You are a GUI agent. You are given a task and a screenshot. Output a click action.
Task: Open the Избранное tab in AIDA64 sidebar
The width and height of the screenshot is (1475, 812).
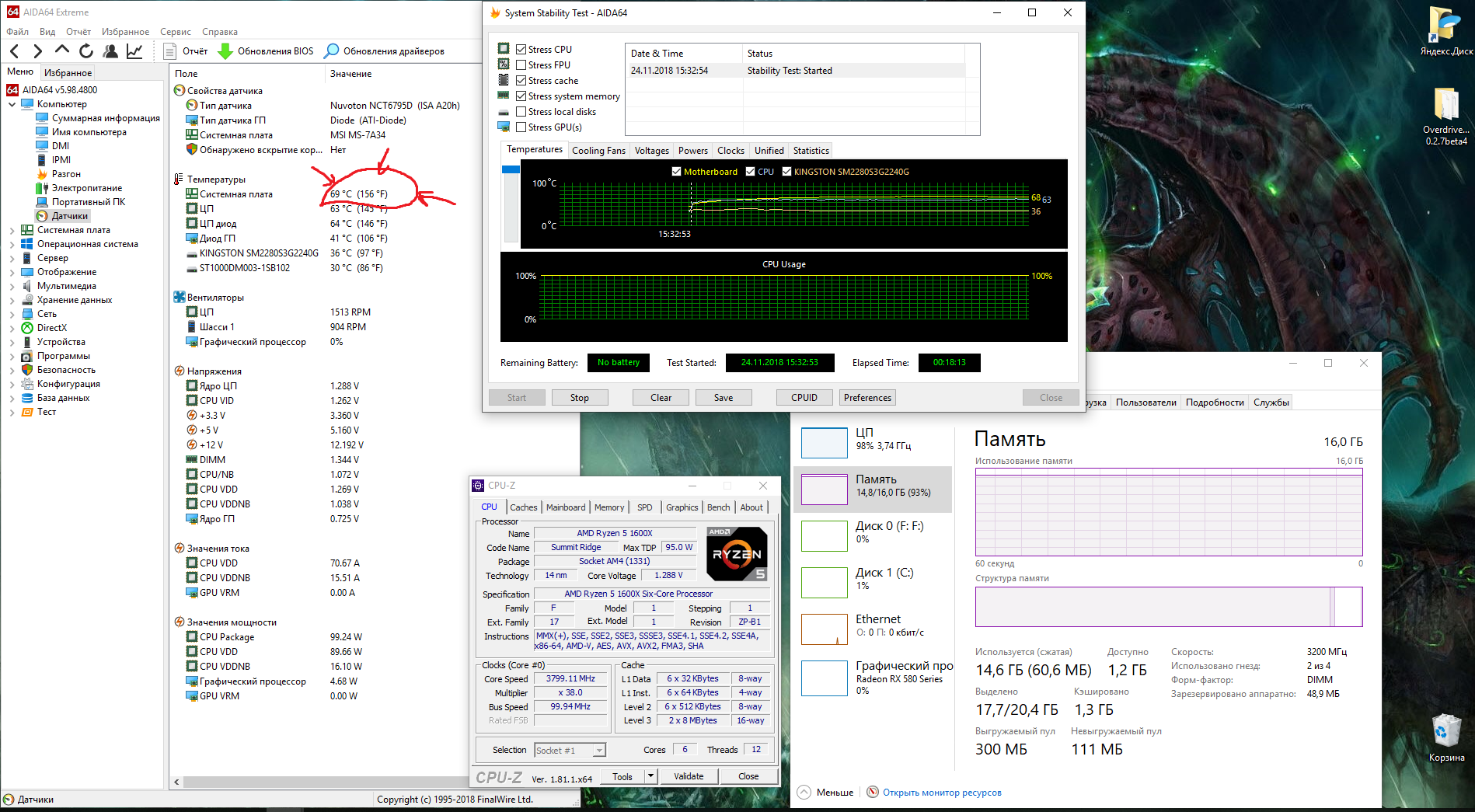point(68,73)
